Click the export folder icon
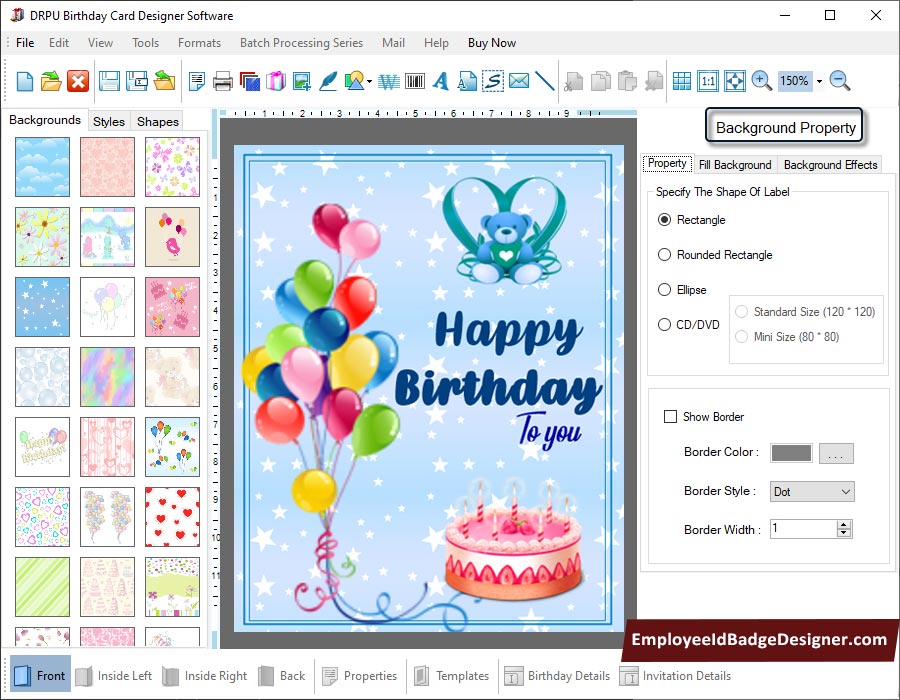The width and height of the screenshot is (900, 700). click(164, 81)
